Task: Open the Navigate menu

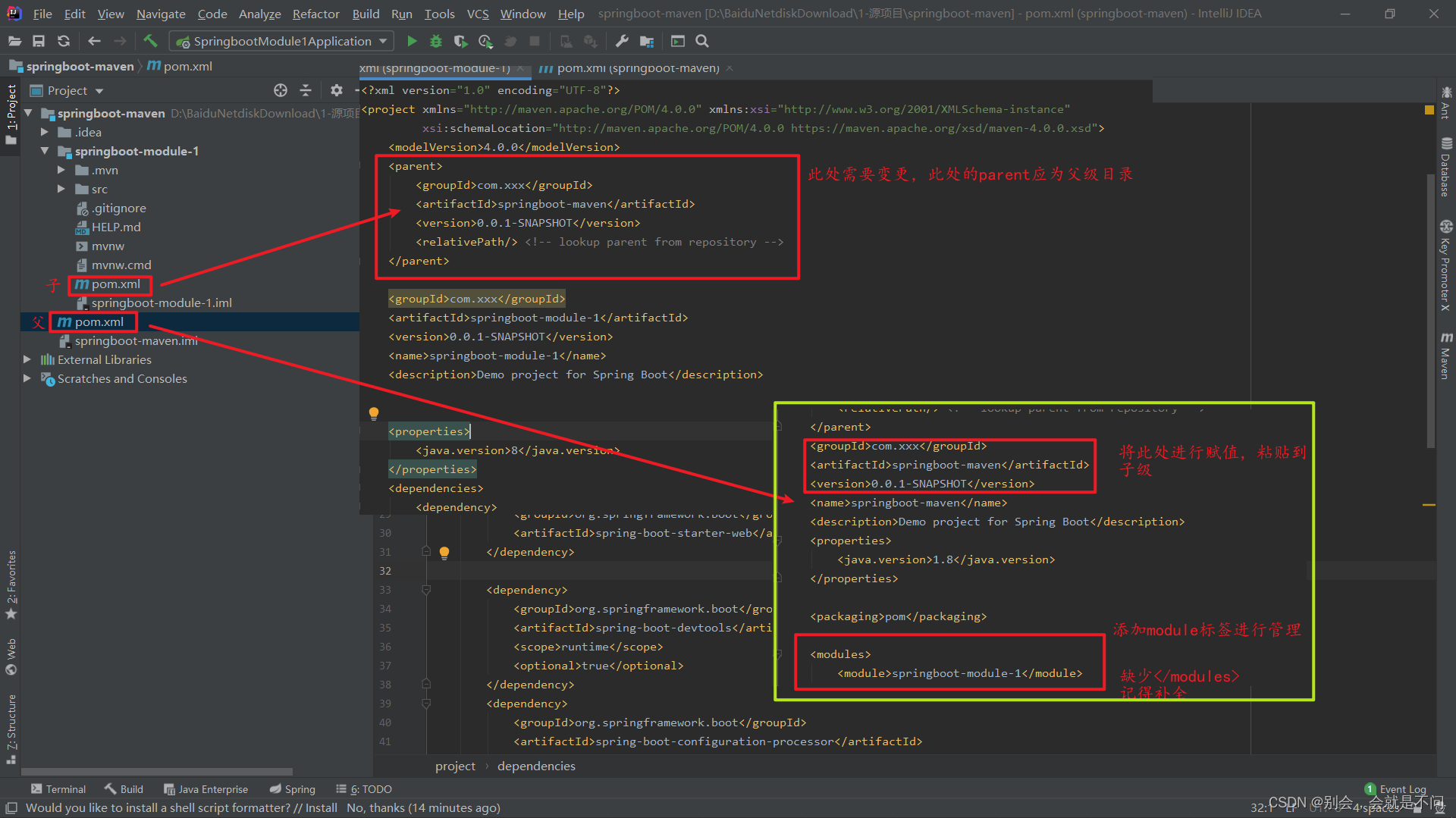Action: pos(161,14)
